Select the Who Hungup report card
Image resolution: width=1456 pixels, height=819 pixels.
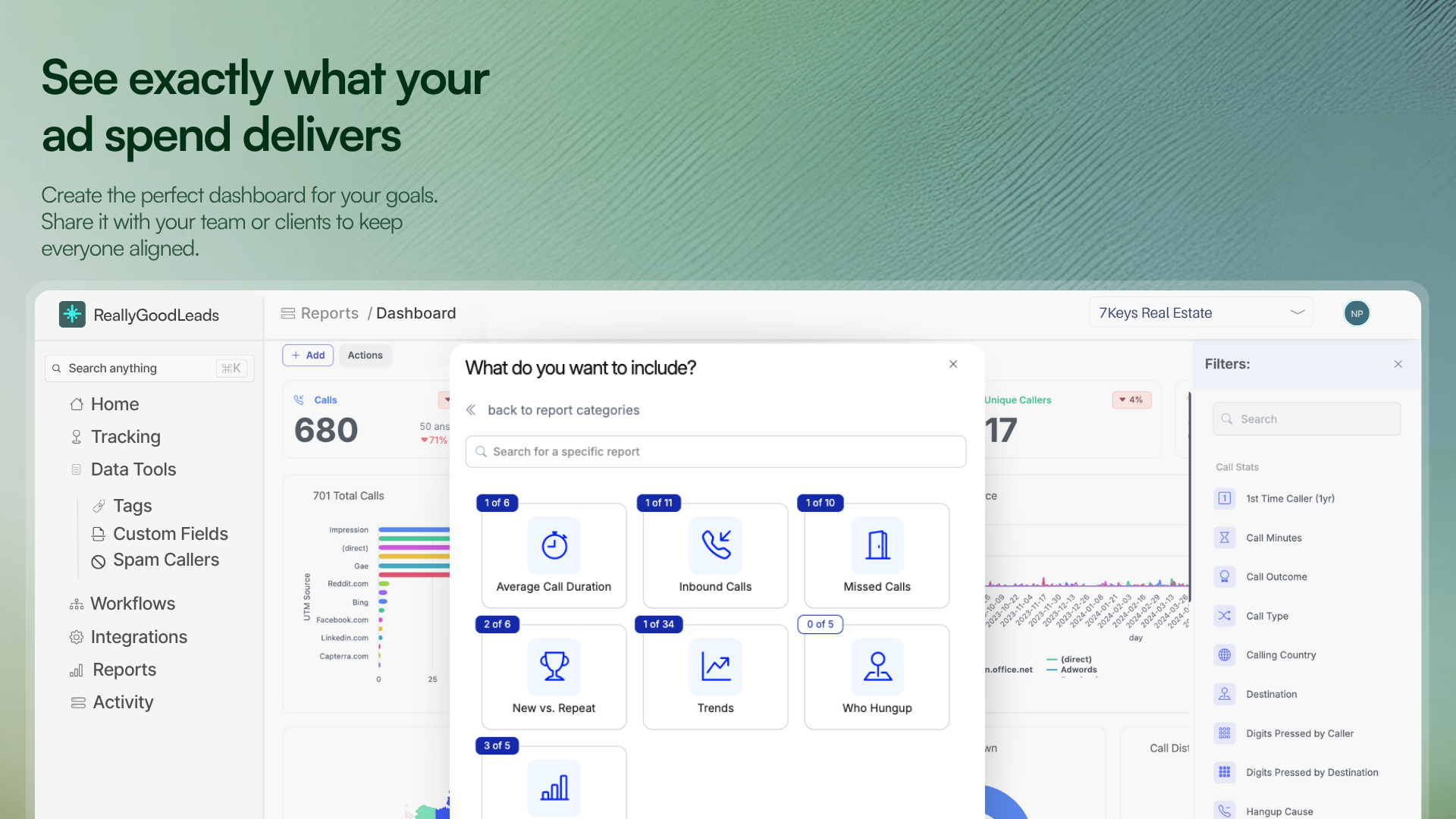877,677
